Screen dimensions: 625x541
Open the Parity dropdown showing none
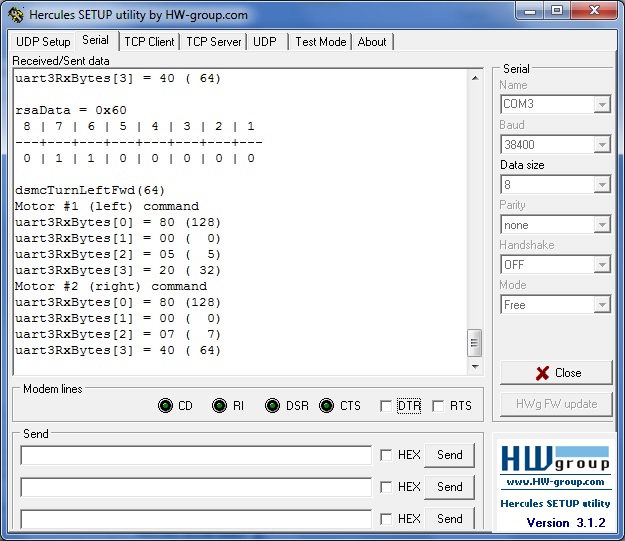tap(602, 225)
